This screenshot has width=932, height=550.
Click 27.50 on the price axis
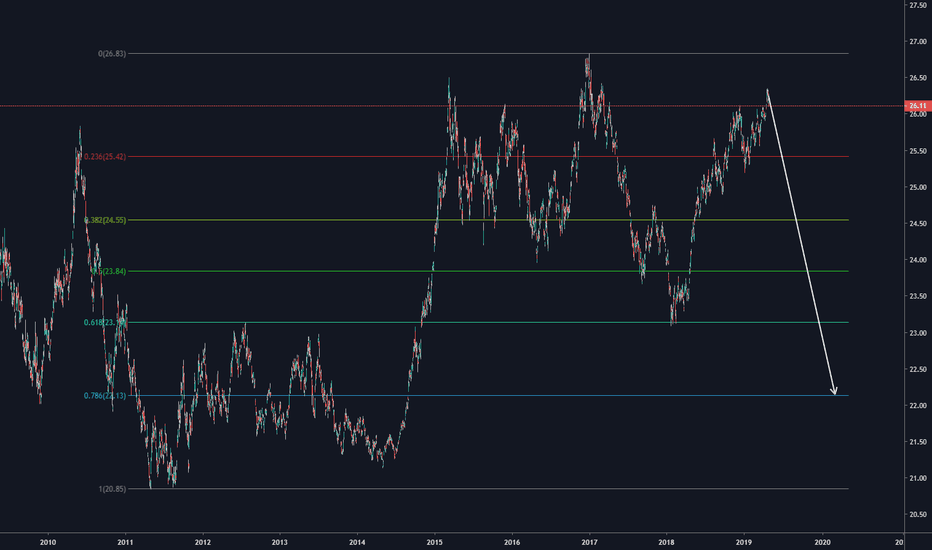[x=918, y=5]
